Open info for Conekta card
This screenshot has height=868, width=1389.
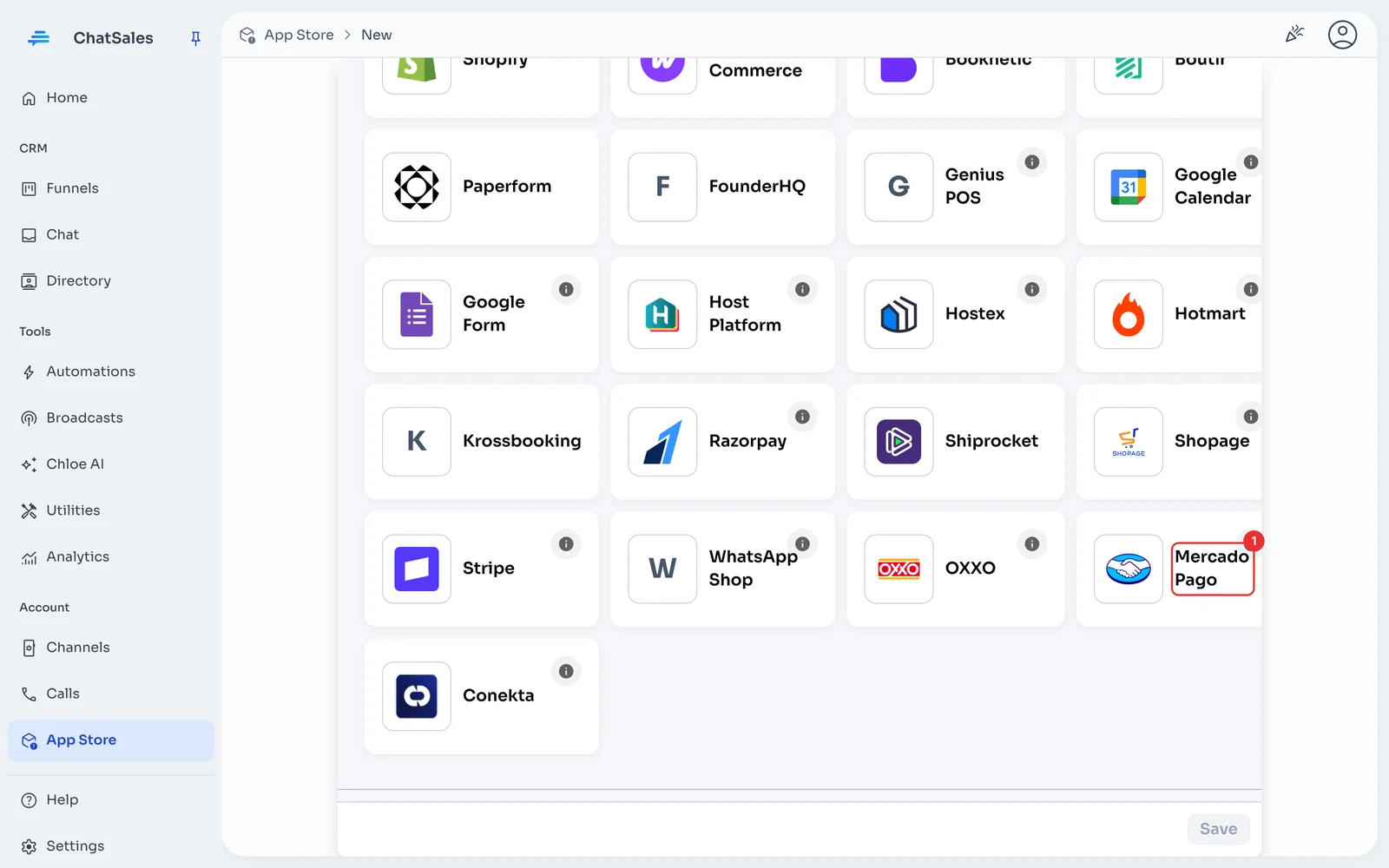566,671
